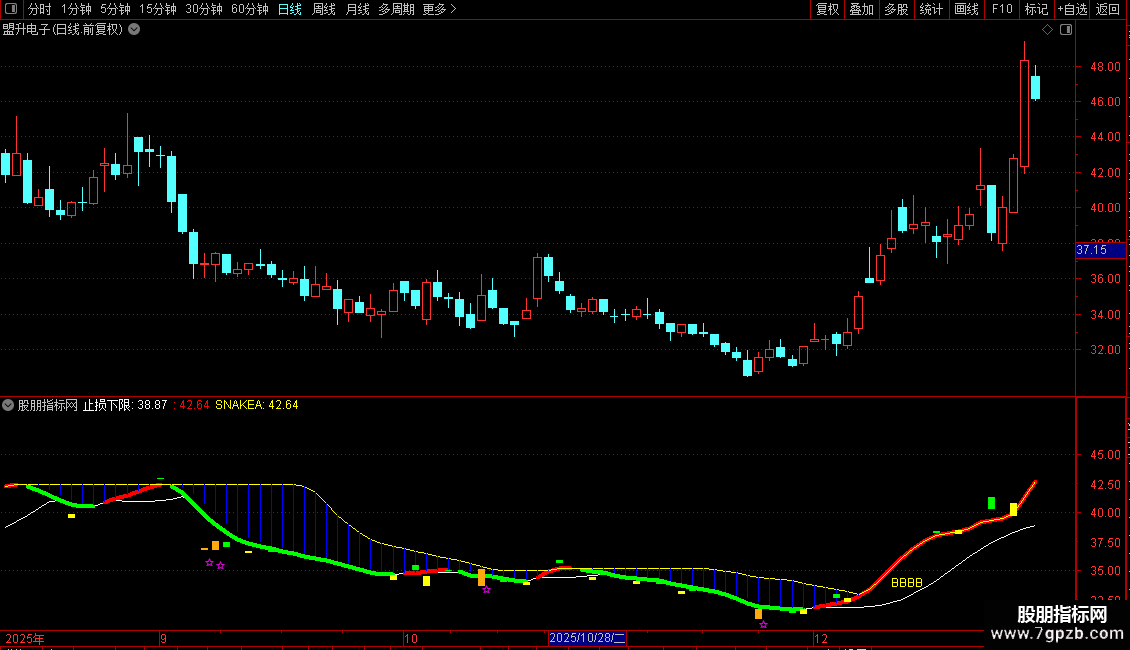The width and height of the screenshot is (1130, 650).
Task: Expand the 更多 periods menu
Action: click(439, 9)
